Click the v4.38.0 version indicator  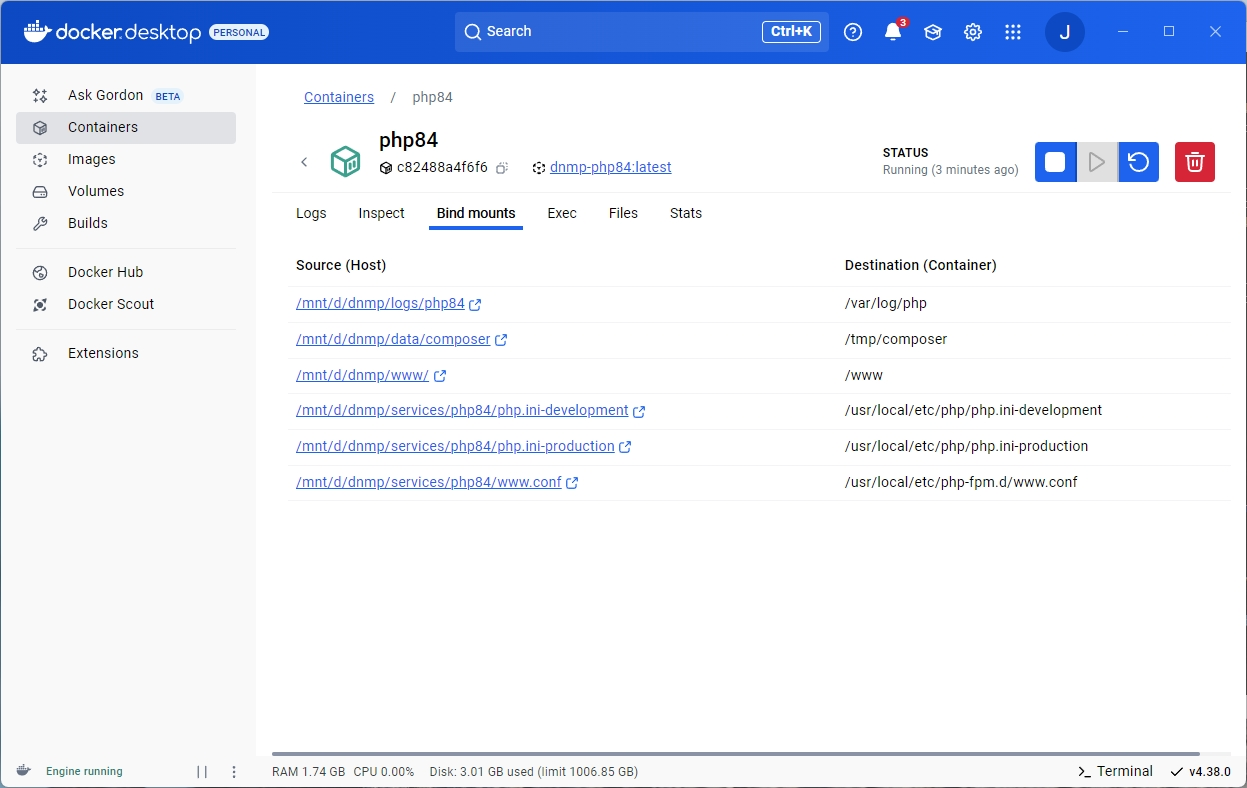coord(1200,772)
